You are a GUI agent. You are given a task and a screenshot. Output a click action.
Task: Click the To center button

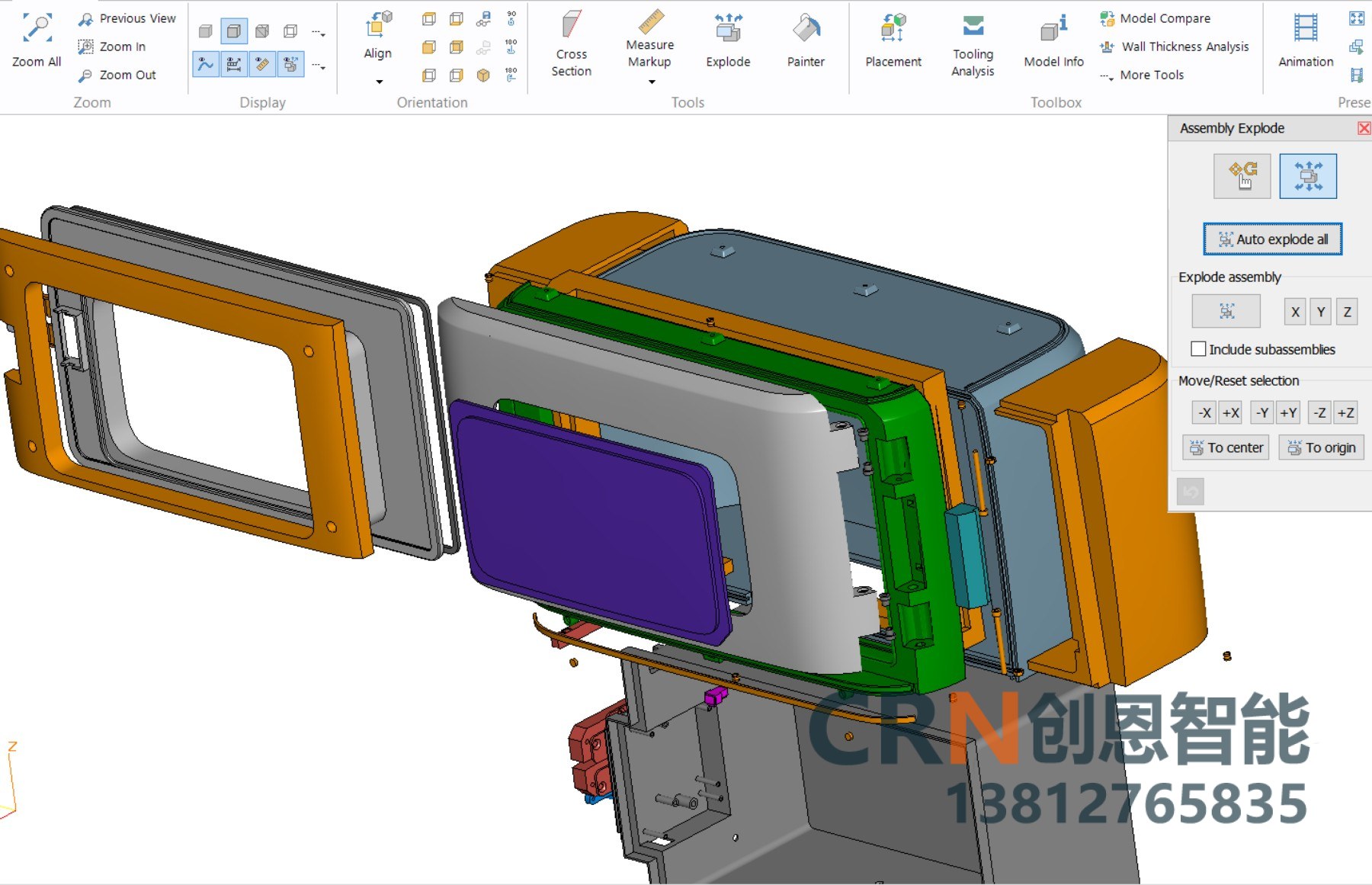click(1226, 447)
